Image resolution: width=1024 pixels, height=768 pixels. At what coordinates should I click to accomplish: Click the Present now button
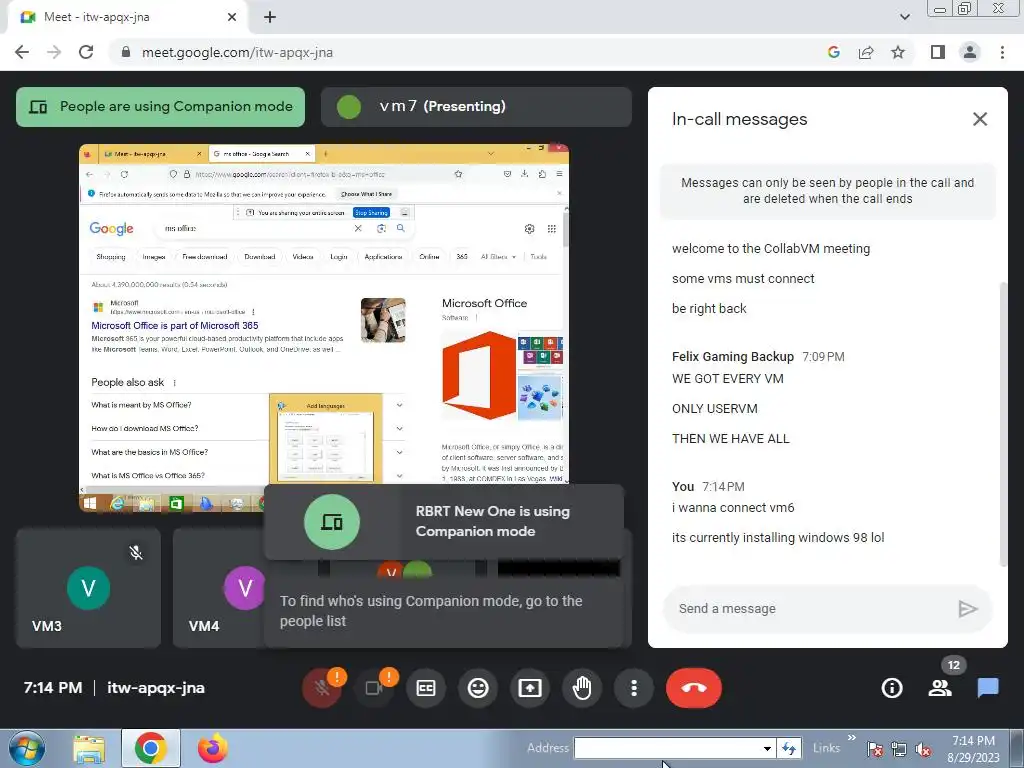[x=530, y=688]
